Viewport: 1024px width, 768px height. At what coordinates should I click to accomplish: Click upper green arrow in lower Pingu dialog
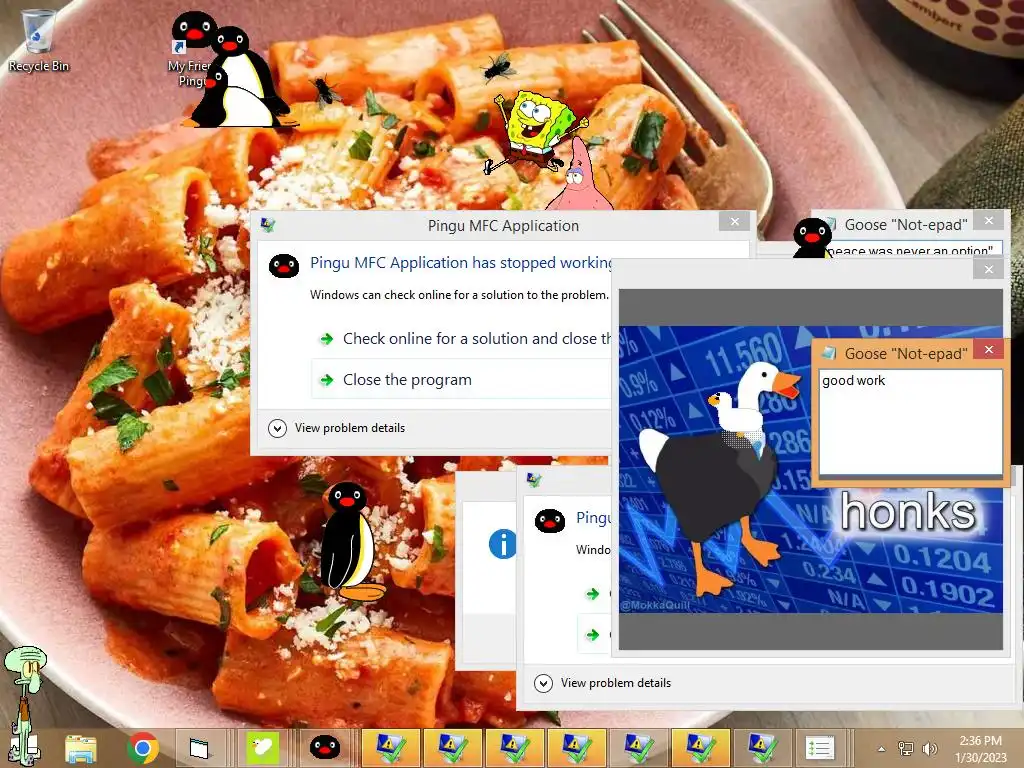point(592,594)
